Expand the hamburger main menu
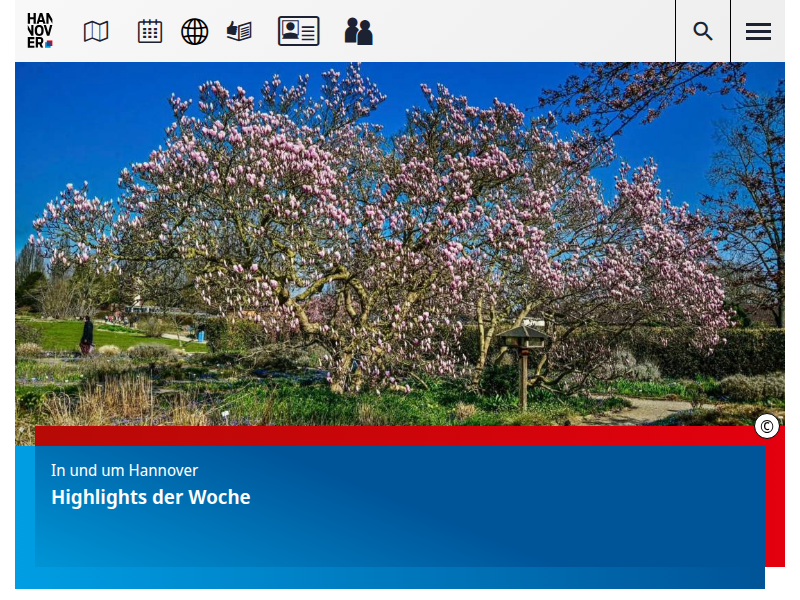The width and height of the screenshot is (800, 600). click(758, 31)
